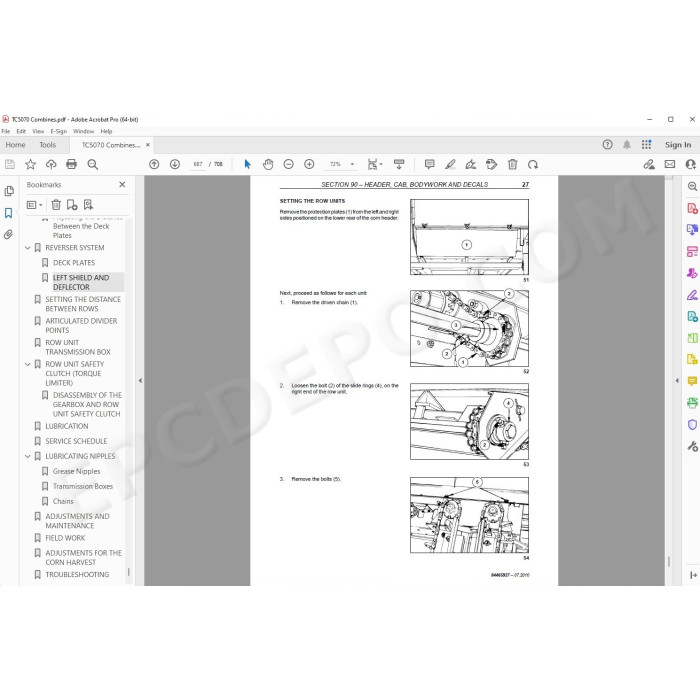Activate the Hand pan tool

268,164
